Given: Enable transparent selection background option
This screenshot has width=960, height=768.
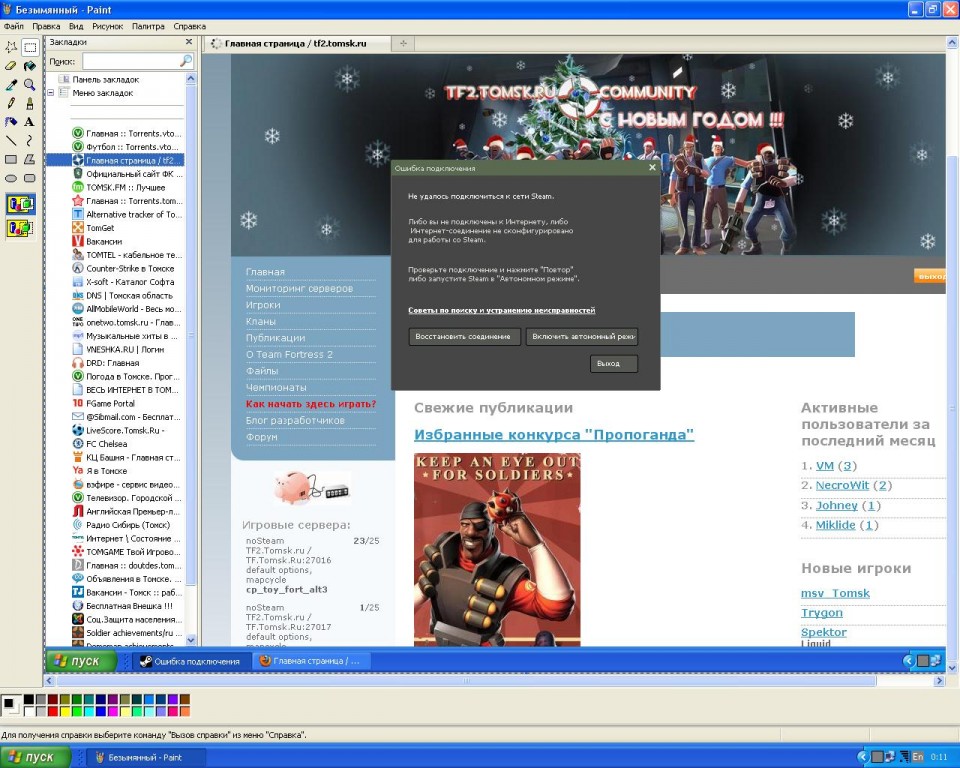Looking at the screenshot, I should tap(20, 228).
